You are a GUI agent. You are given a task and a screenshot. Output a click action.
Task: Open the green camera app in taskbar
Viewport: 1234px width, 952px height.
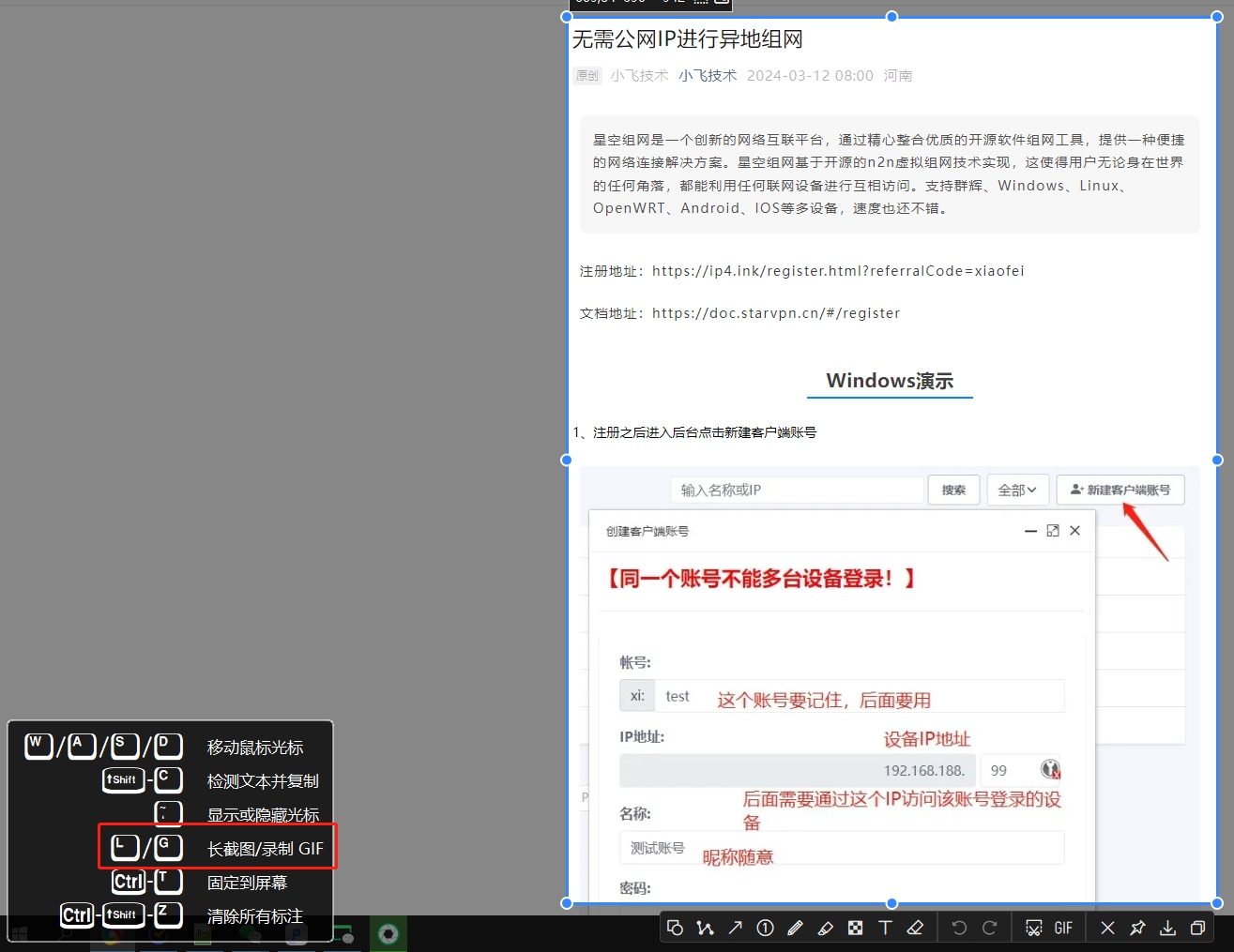(388, 933)
